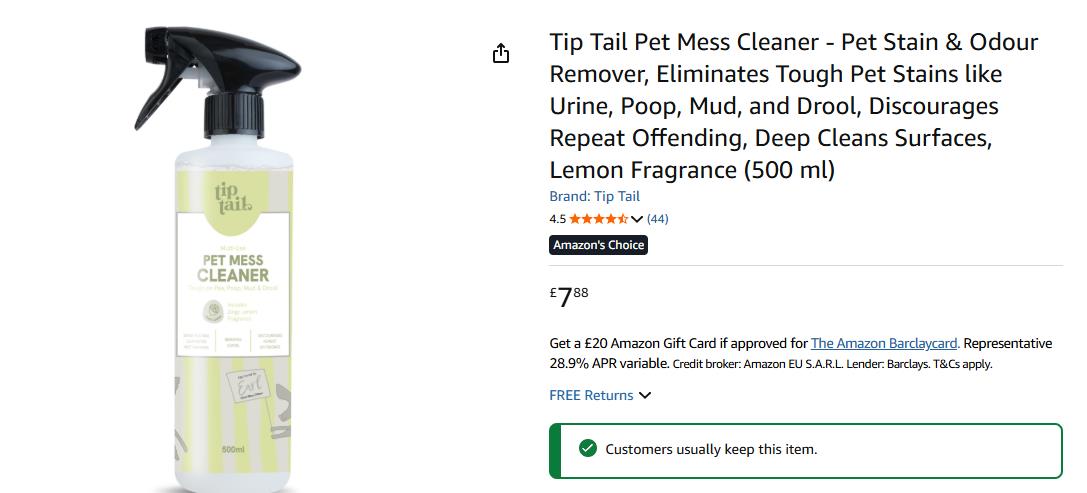Click the Amazon's Choice badge
The image size is (1087, 493).
click(598, 245)
